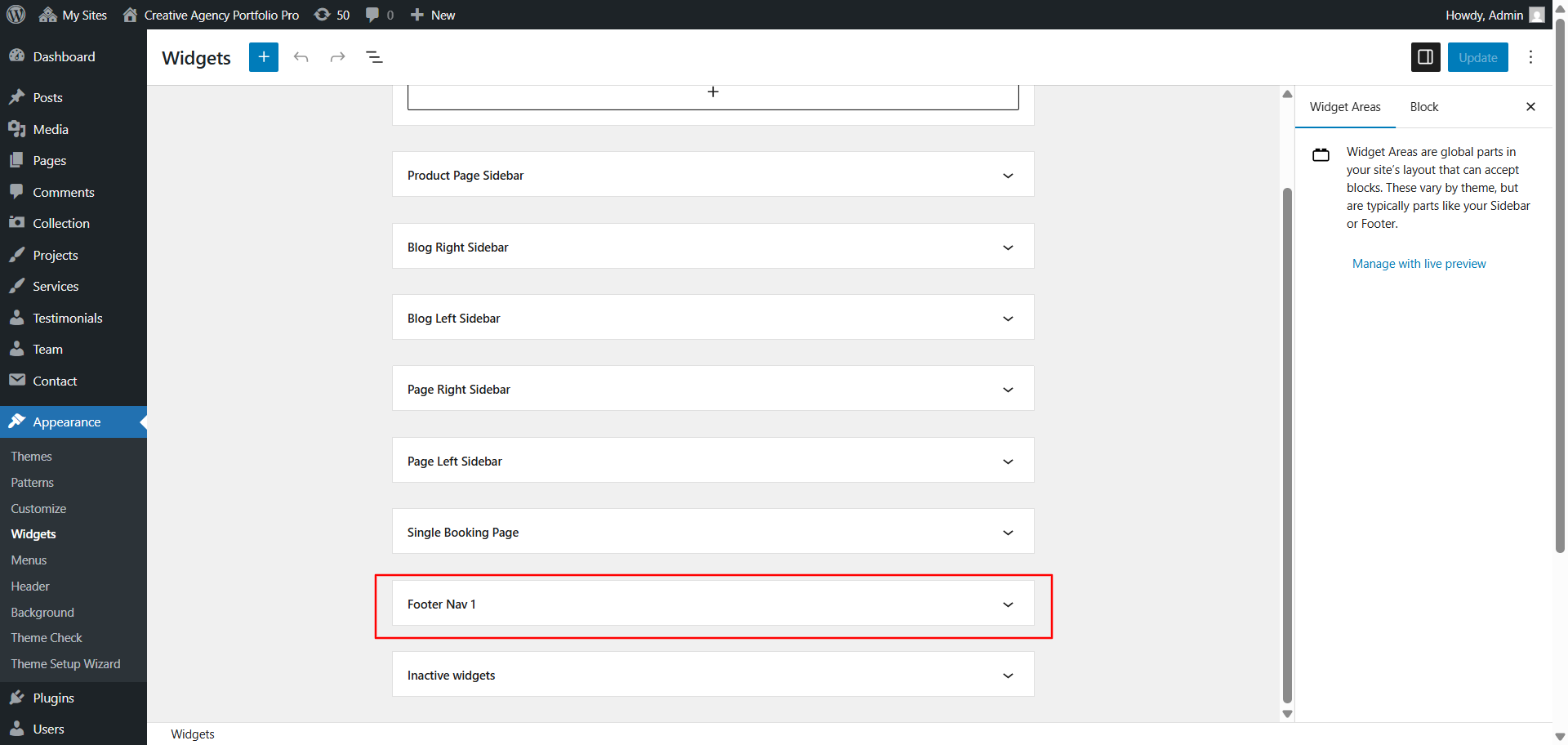The height and width of the screenshot is (745, 1568).
Task: Open Customize submenu
Action: coord(38,508)
